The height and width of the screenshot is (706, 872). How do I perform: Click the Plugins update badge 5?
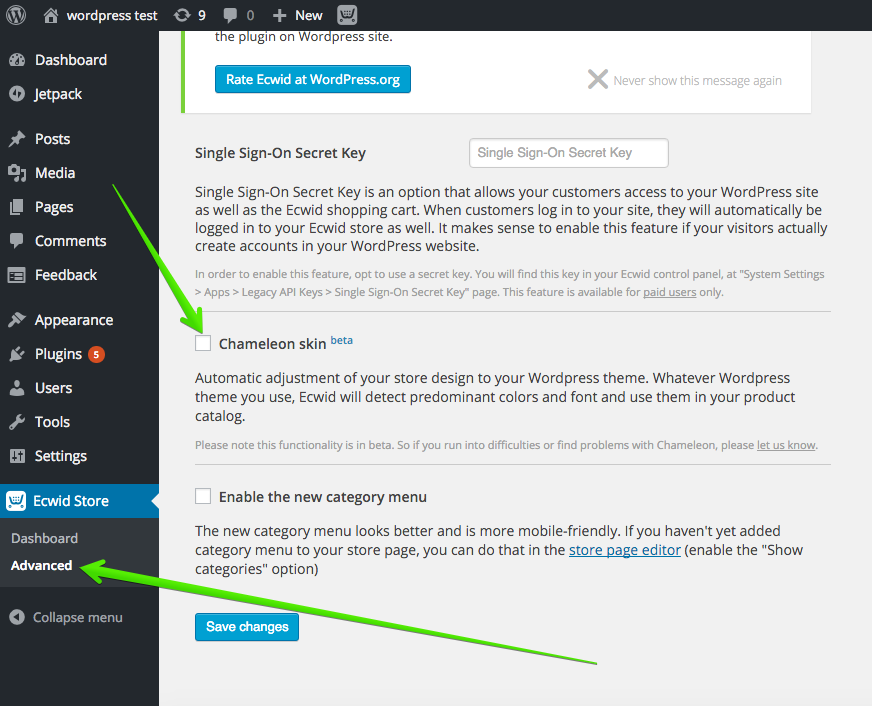pos(96,354)
